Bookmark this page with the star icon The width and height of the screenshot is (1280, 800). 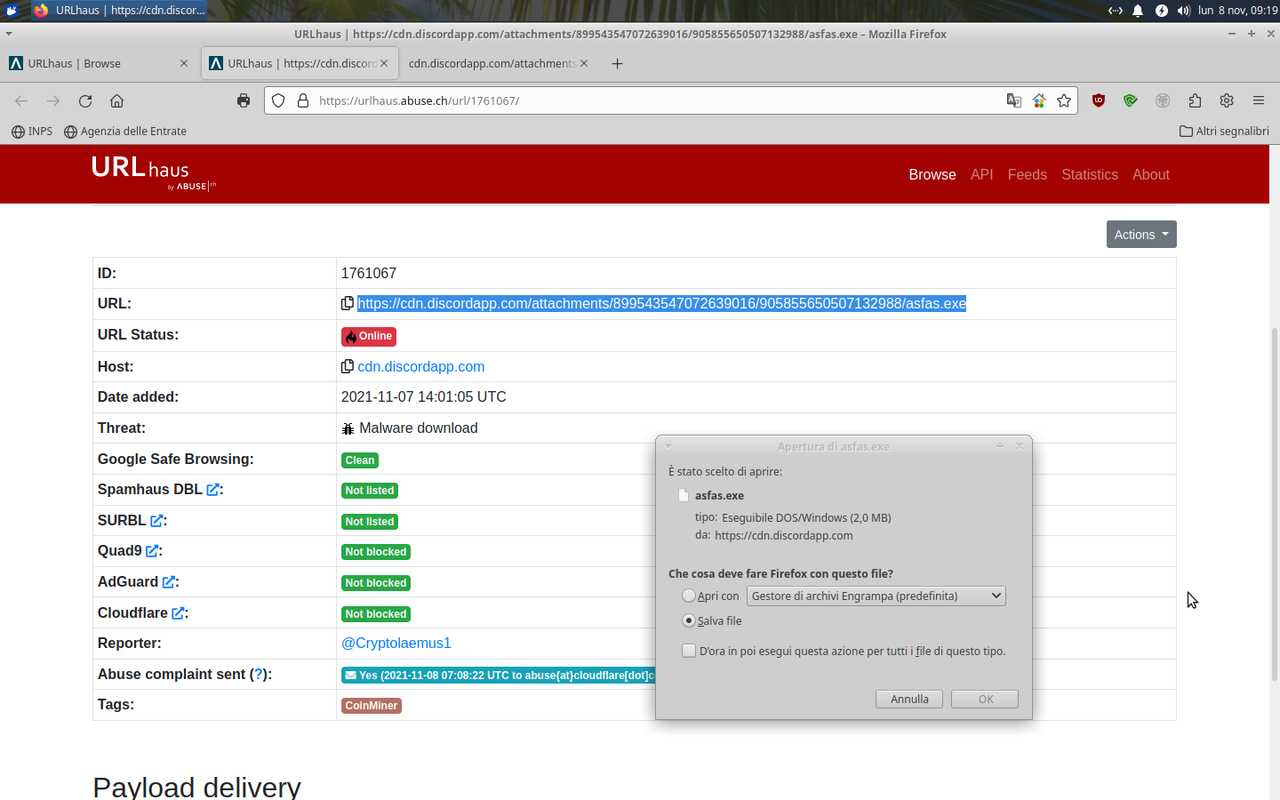point(1064,101)
